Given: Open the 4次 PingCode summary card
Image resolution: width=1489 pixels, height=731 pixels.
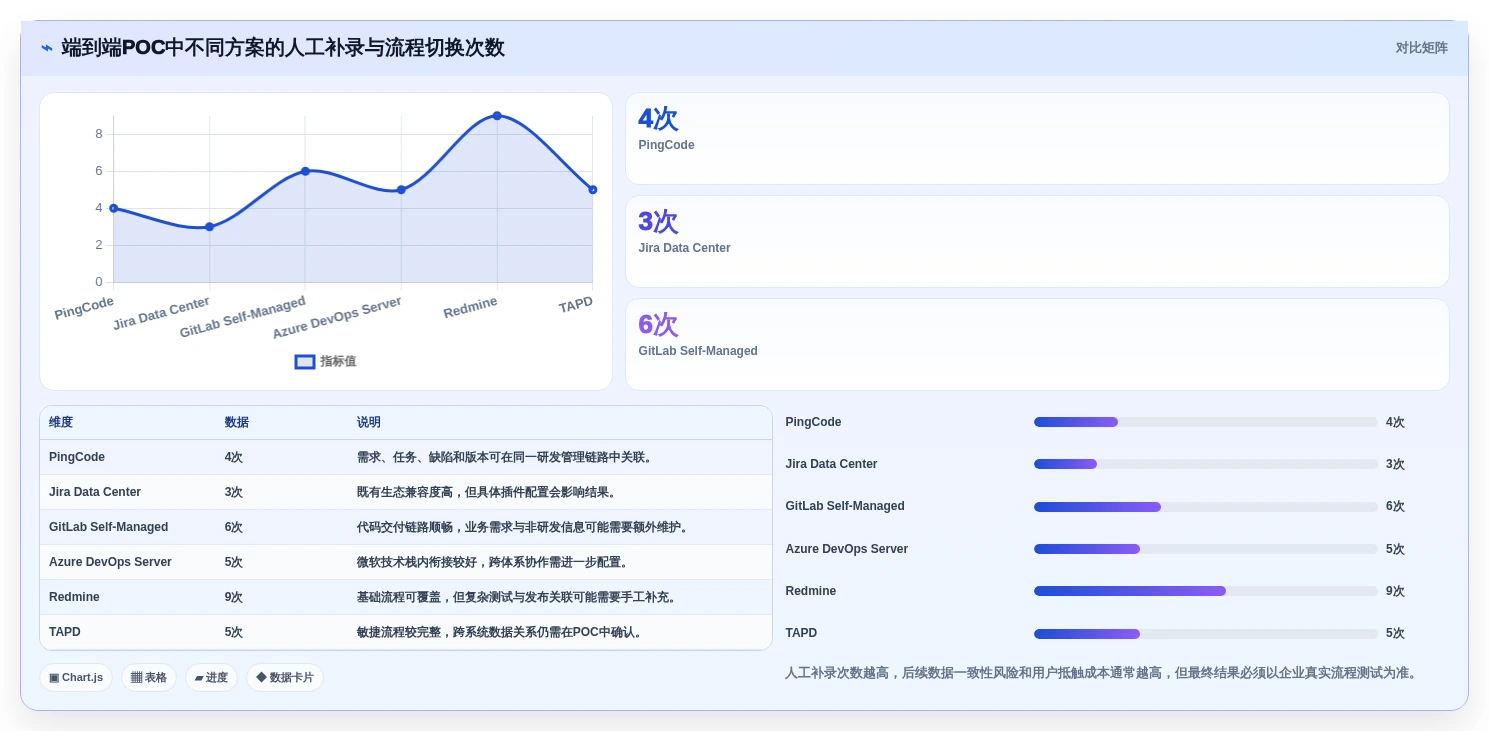Looking at the screenshot, I should click(1037, 139).
